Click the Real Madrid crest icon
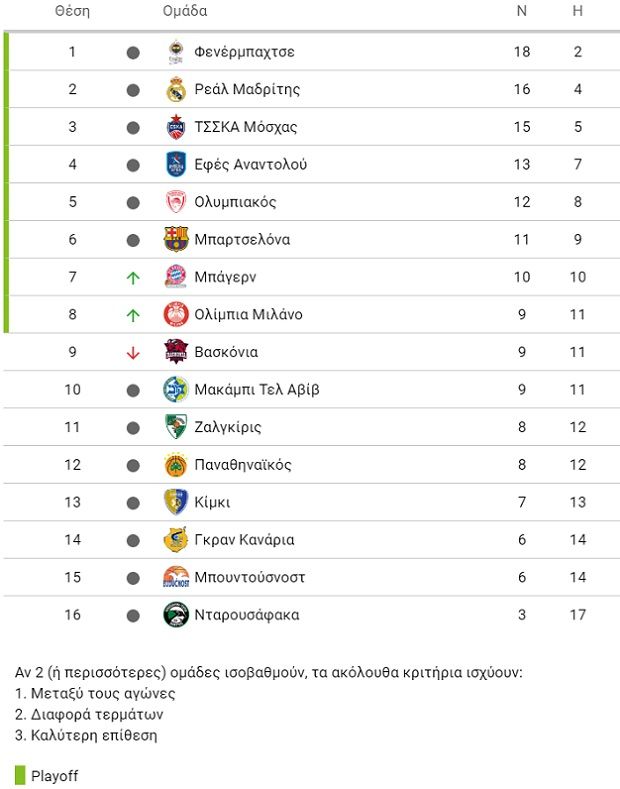Screen dimensions: 620x789 point(176,90)
